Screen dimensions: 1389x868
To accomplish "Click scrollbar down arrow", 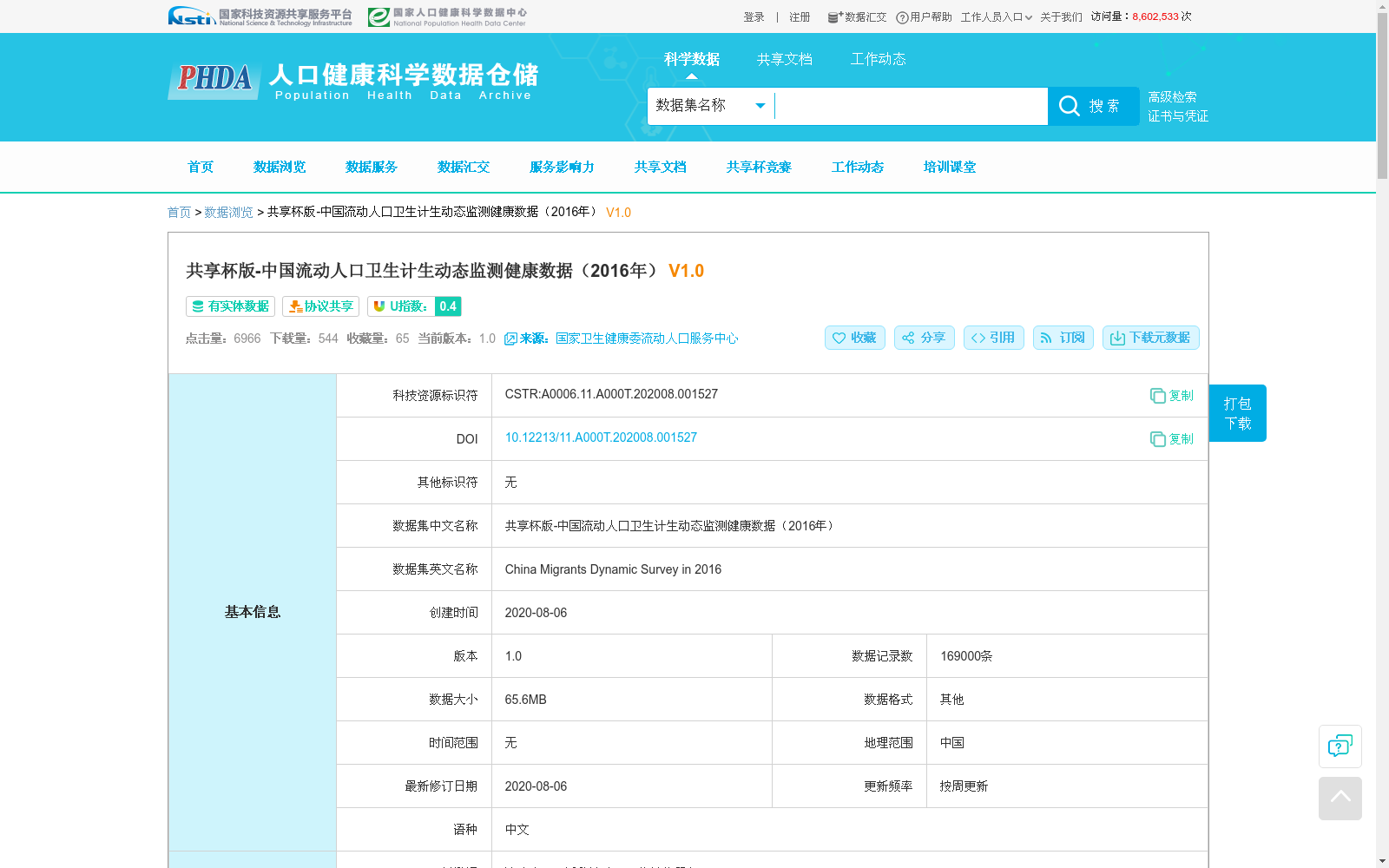I will point(1382,861).
